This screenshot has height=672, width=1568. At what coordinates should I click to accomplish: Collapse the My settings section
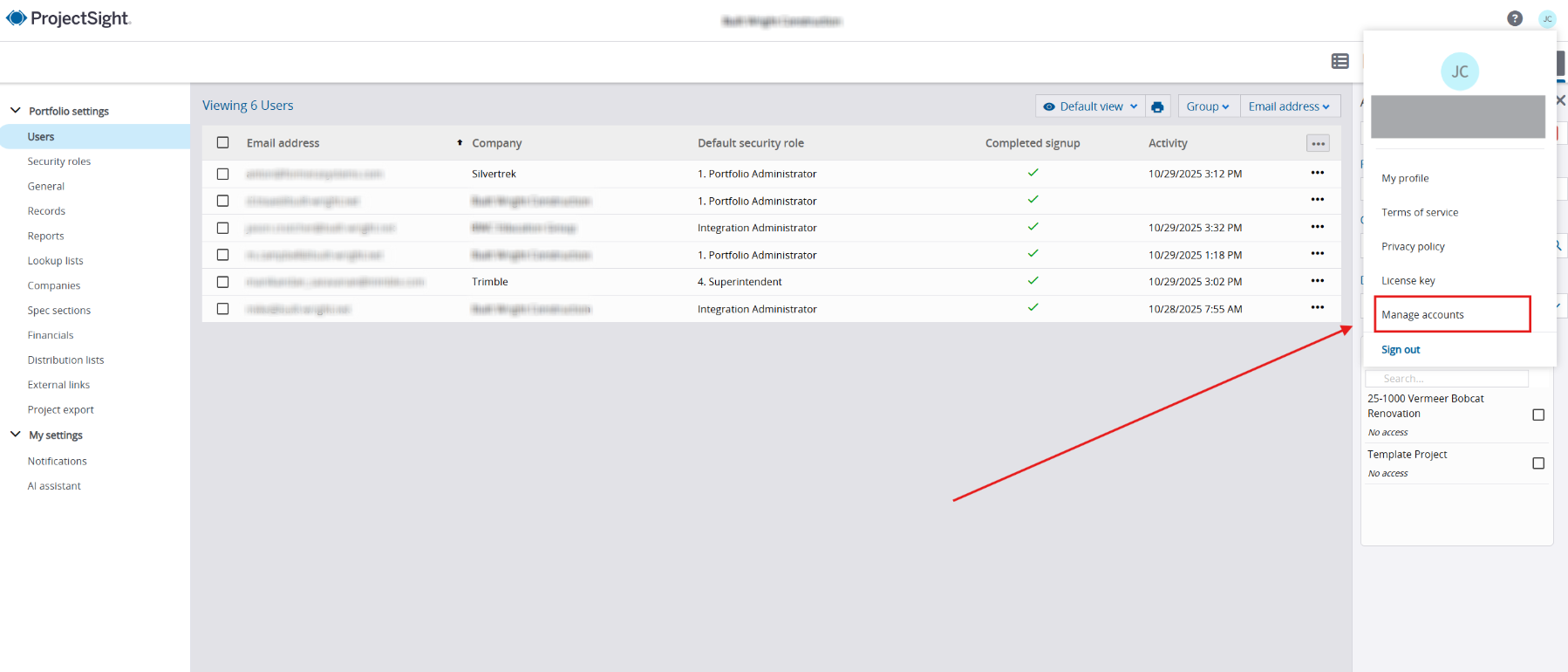click(x=15, y=435)
